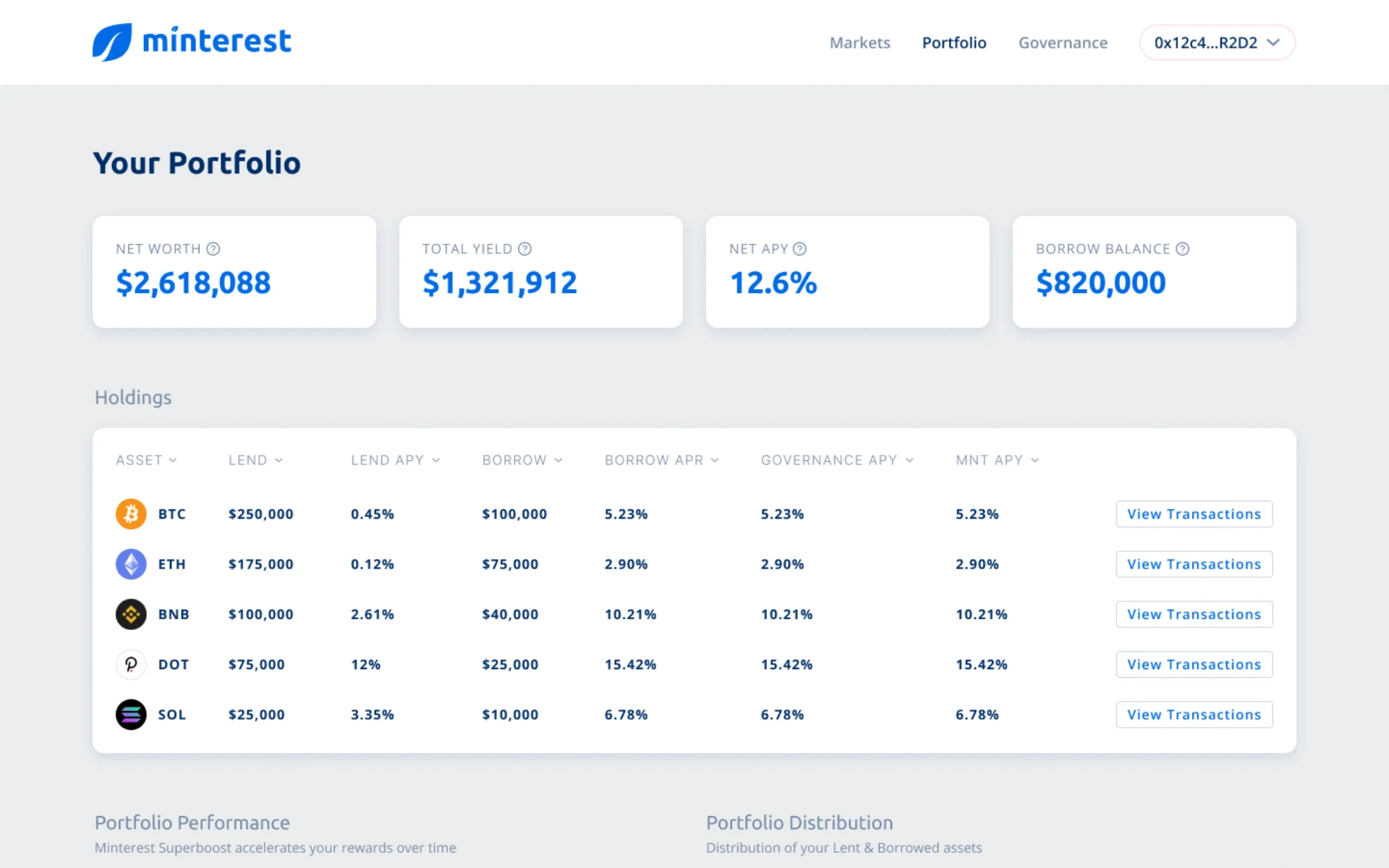Sort holdings by Lend APY column
This screenshot has height=868, width=1389.
pyautogui.click(x=395, y=460)
